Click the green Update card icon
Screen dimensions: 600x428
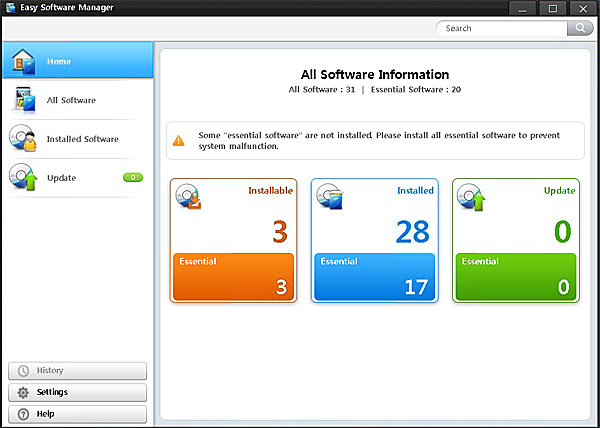(471, 199)
